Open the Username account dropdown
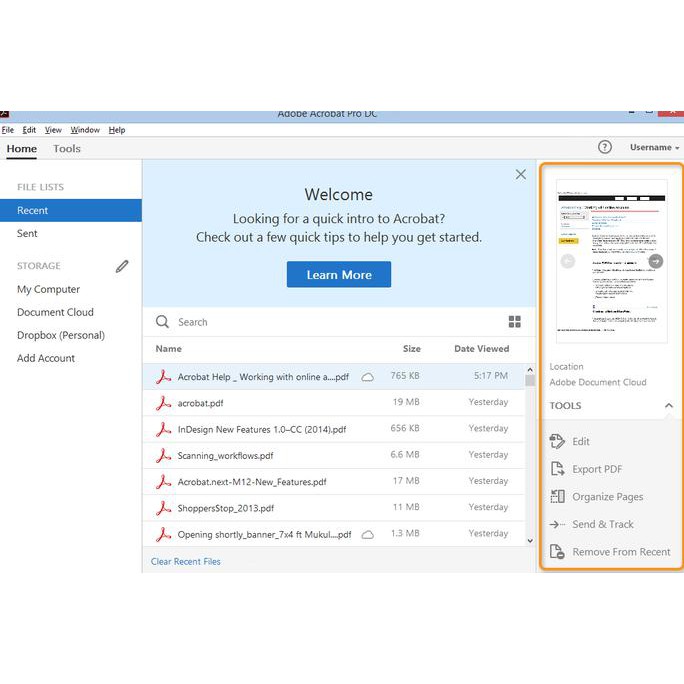684x684 pixels. pos(654,147)
